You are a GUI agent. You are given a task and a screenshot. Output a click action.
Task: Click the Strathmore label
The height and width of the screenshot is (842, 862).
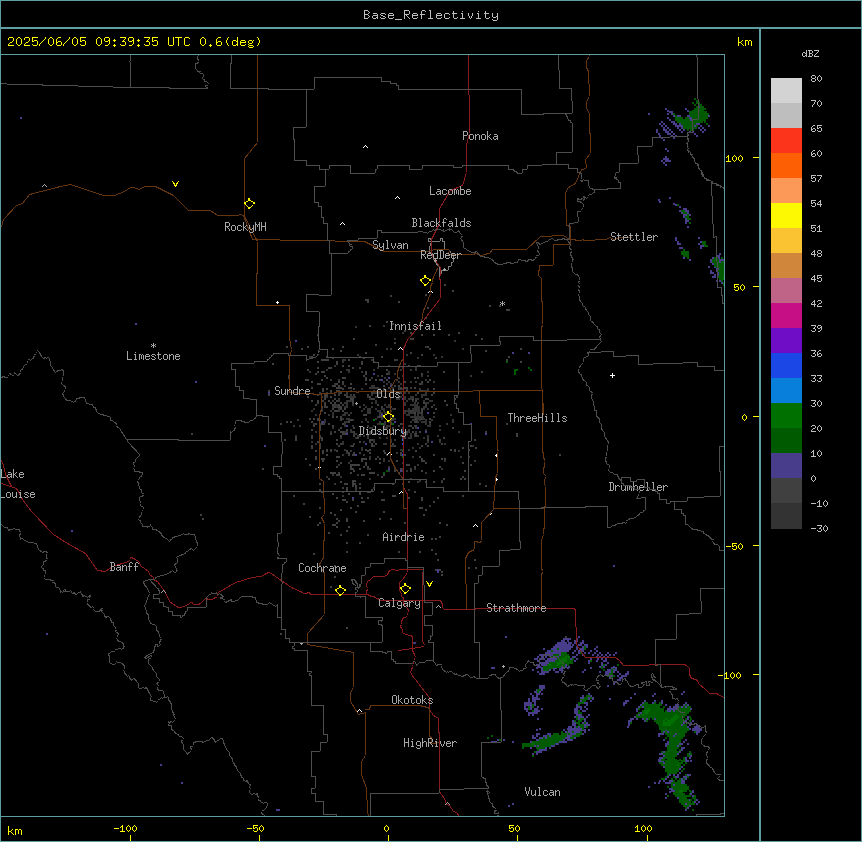pos(516,608)
